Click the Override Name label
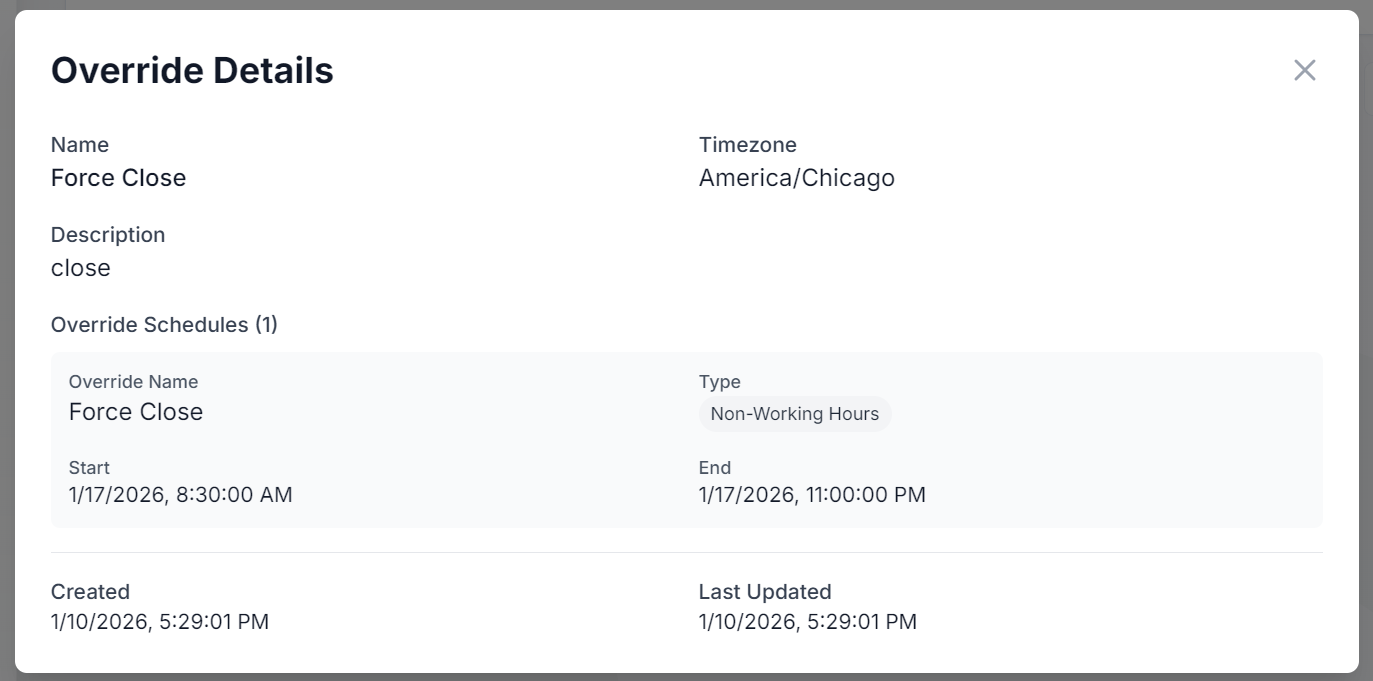Viewport: 1373px width, 681px height. [133, 382]
